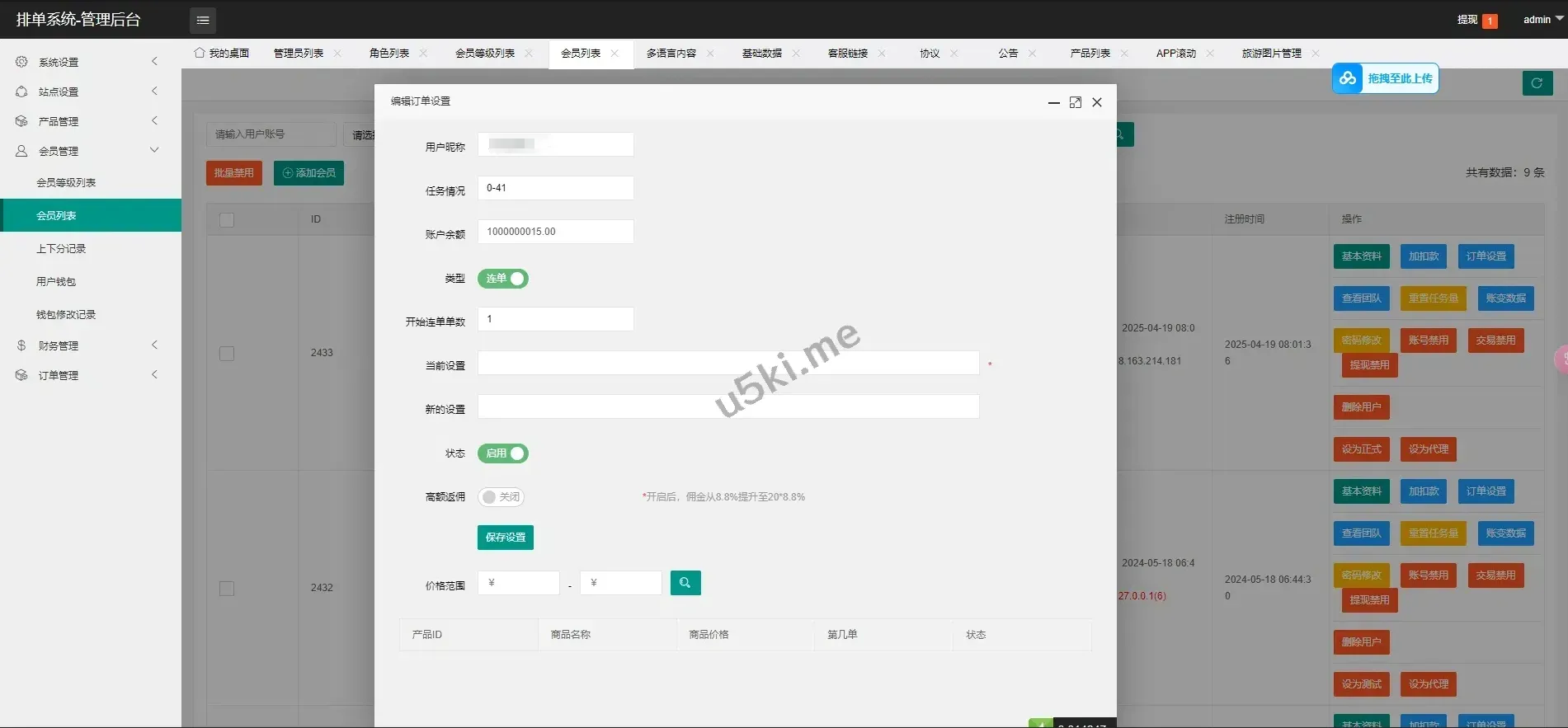1568x728 pixels.
Task: Close the multilingual content tab
Action: 710,54
